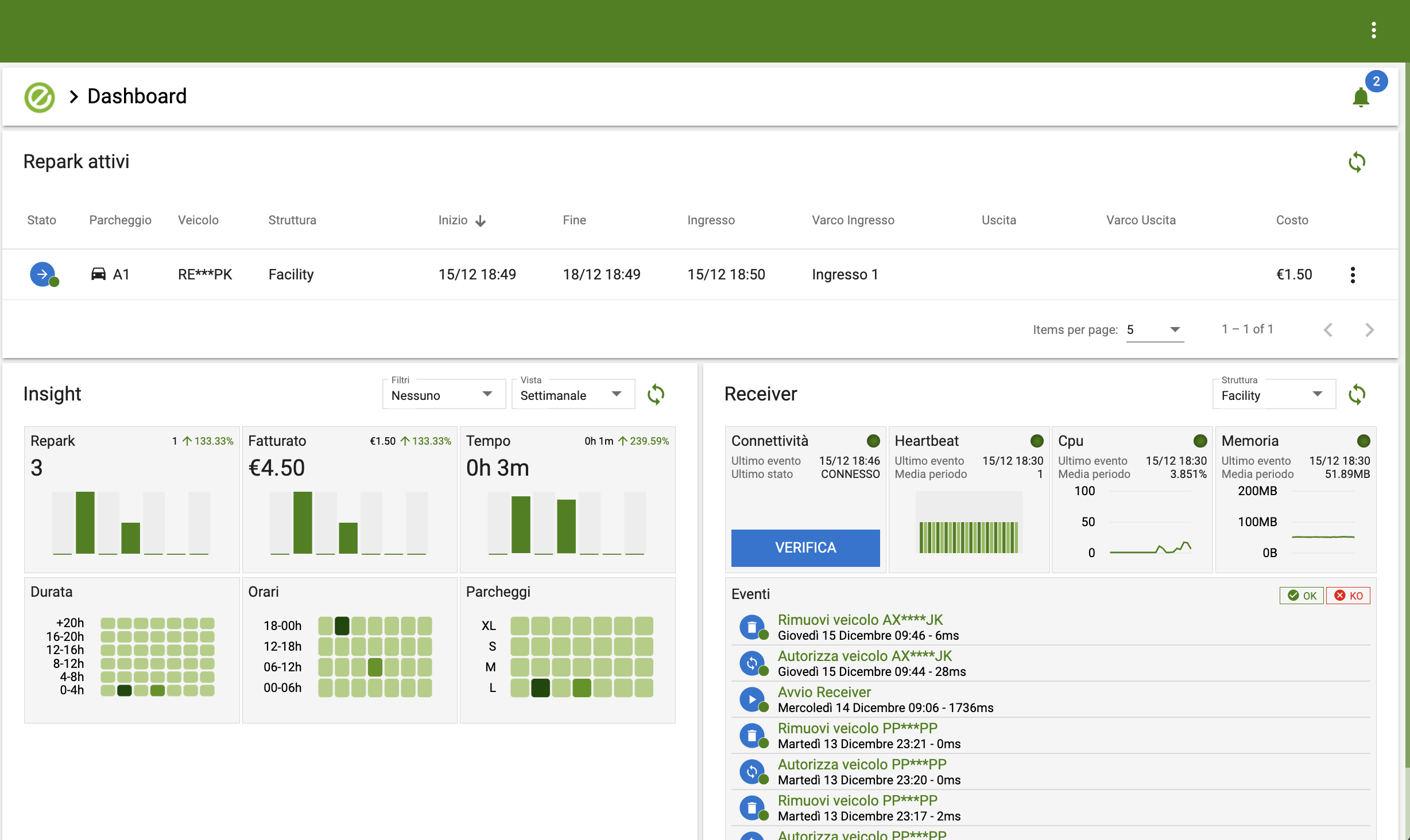Sort table by Stato column header

pyautogui.click(x=42, y=220)
